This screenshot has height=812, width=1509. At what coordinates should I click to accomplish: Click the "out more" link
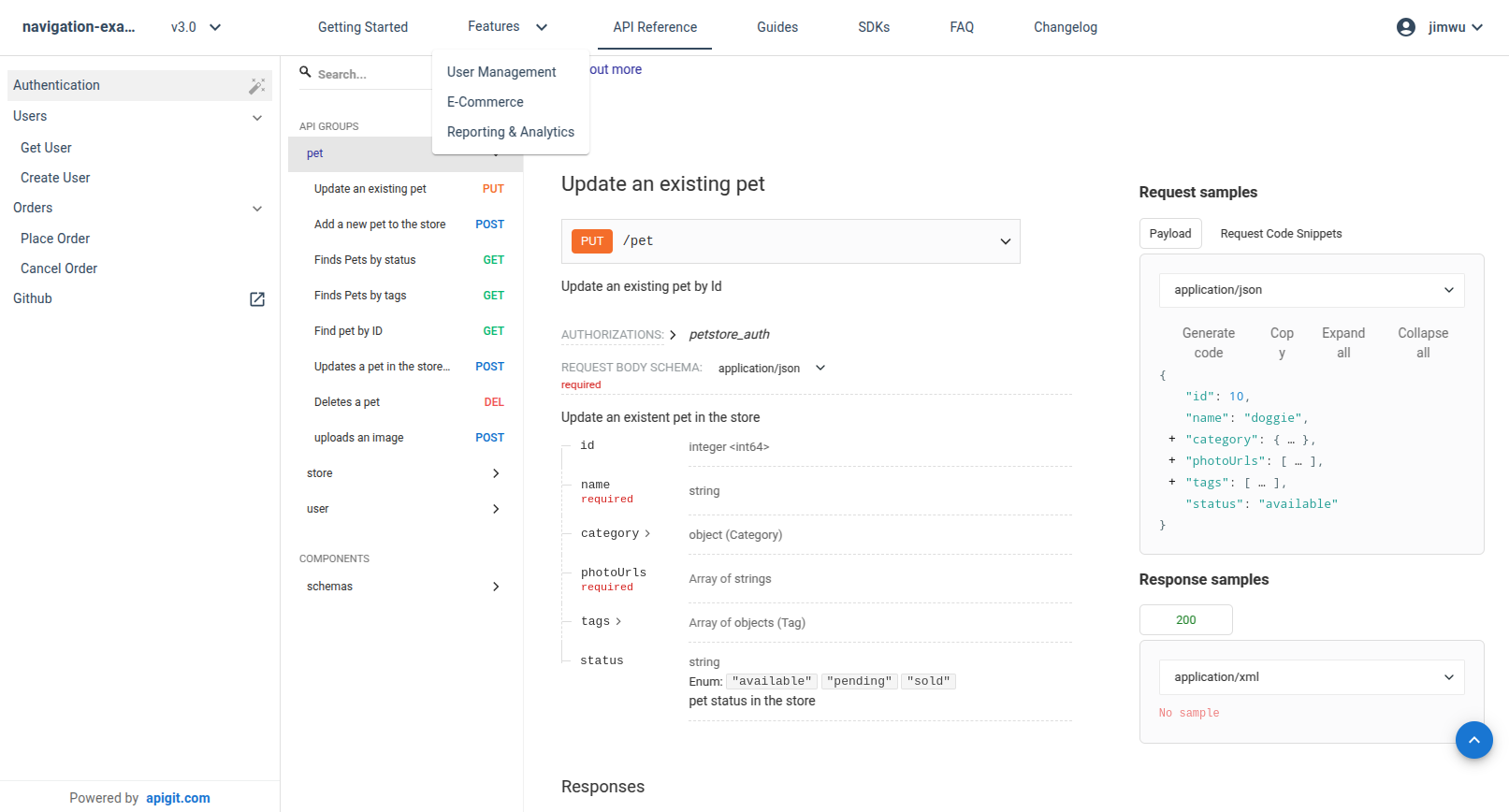(616, 69)
